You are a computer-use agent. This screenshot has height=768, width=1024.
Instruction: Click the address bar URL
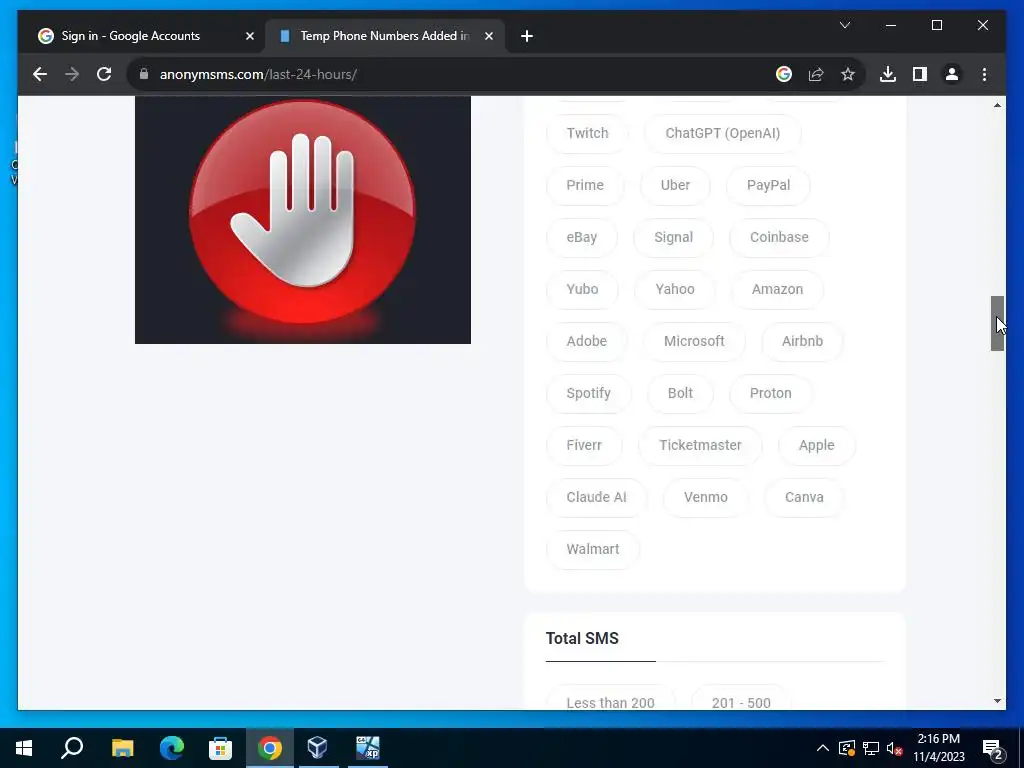[x=258, y=74]
